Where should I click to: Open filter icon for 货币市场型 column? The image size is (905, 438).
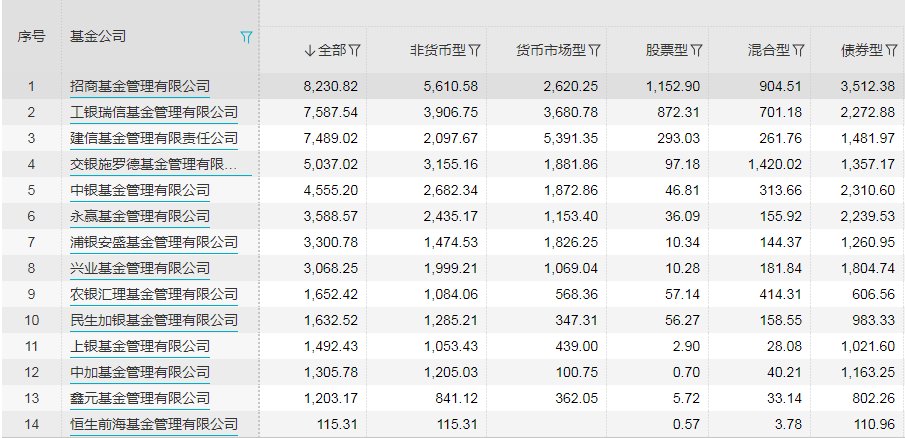point(594,51)
